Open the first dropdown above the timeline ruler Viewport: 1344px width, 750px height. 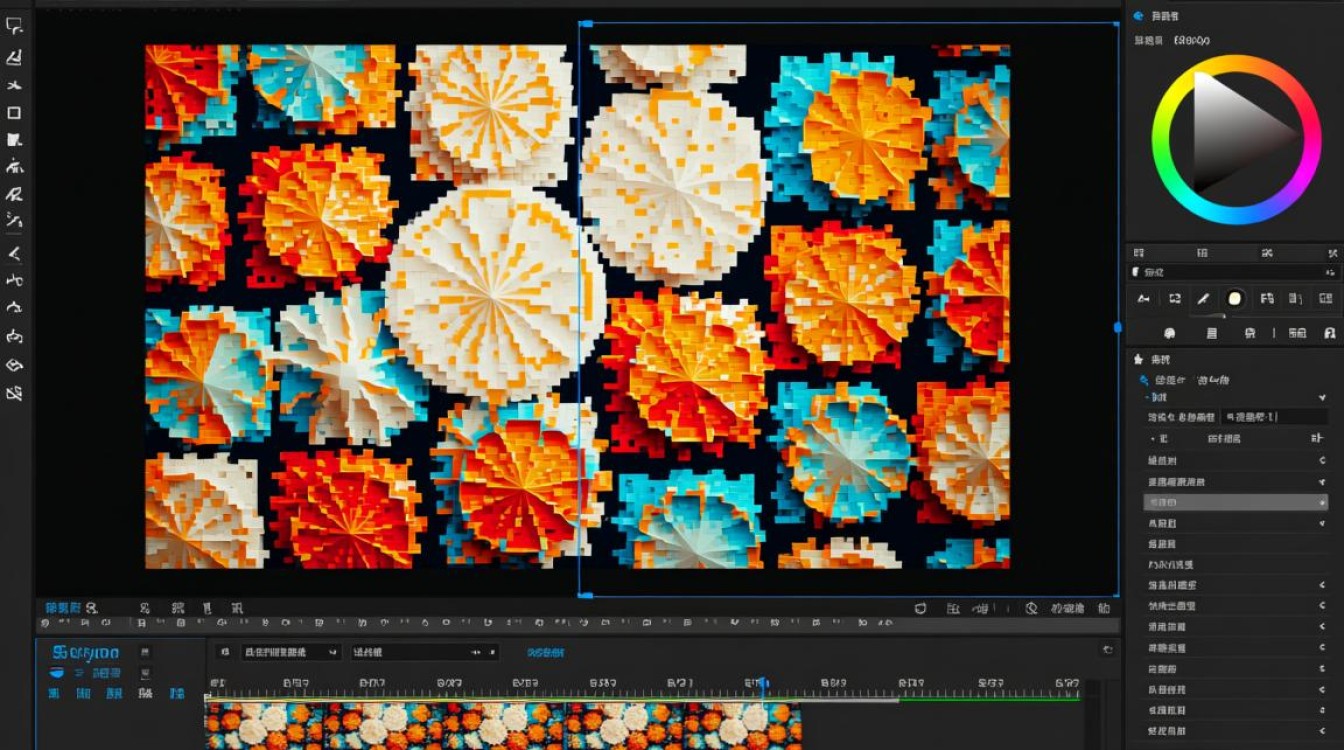tap(290, 652)
